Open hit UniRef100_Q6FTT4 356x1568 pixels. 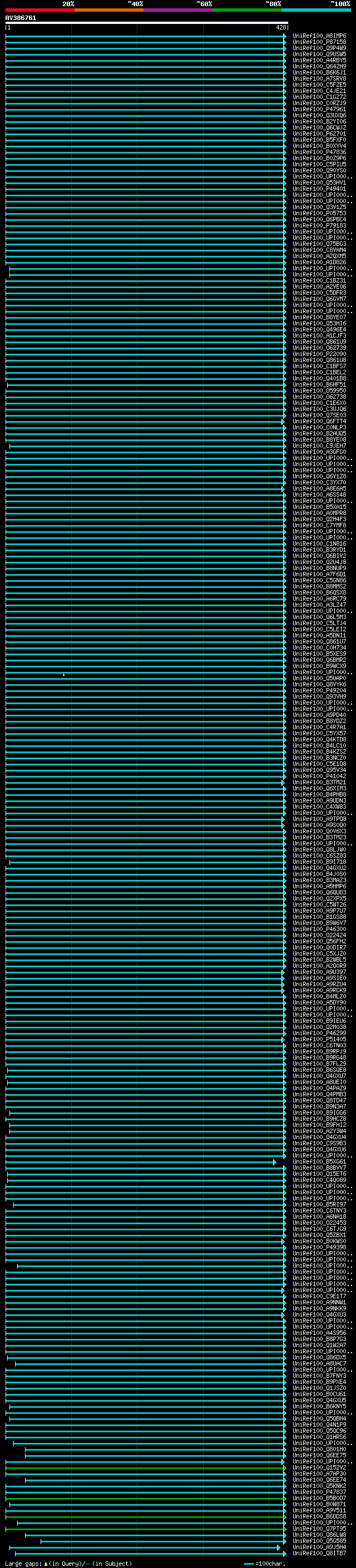tap(319, 421)
